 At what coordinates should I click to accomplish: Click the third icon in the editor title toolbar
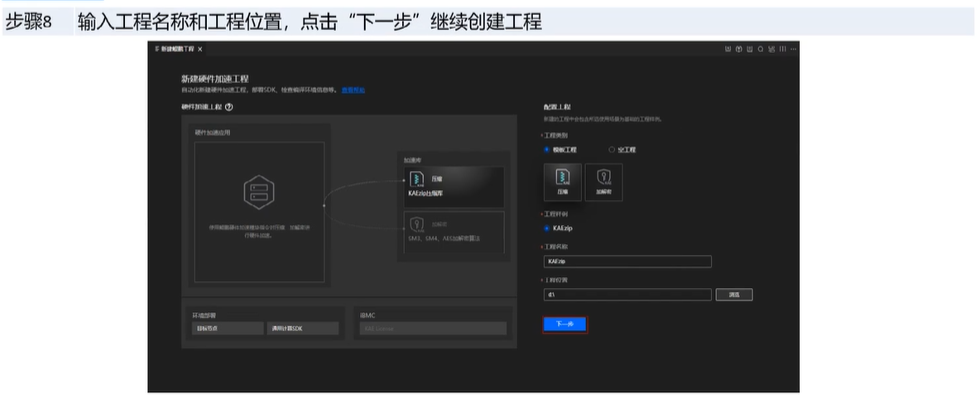[x=750, y=49]
